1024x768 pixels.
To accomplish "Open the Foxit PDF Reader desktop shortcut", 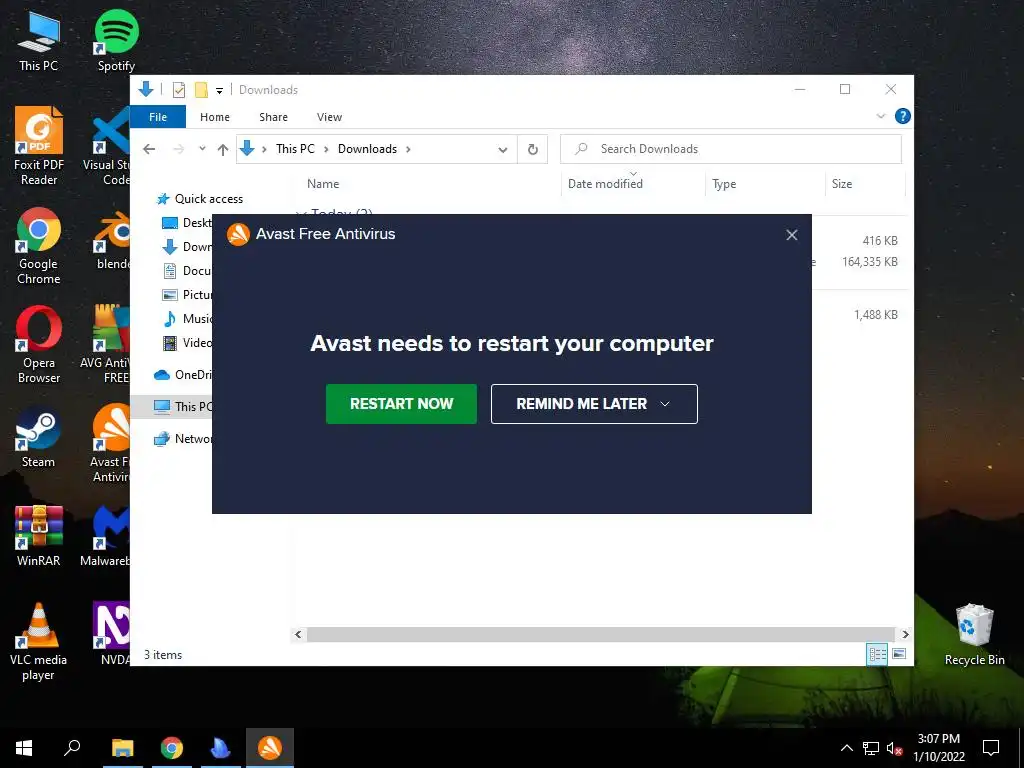I will point(39,146).
